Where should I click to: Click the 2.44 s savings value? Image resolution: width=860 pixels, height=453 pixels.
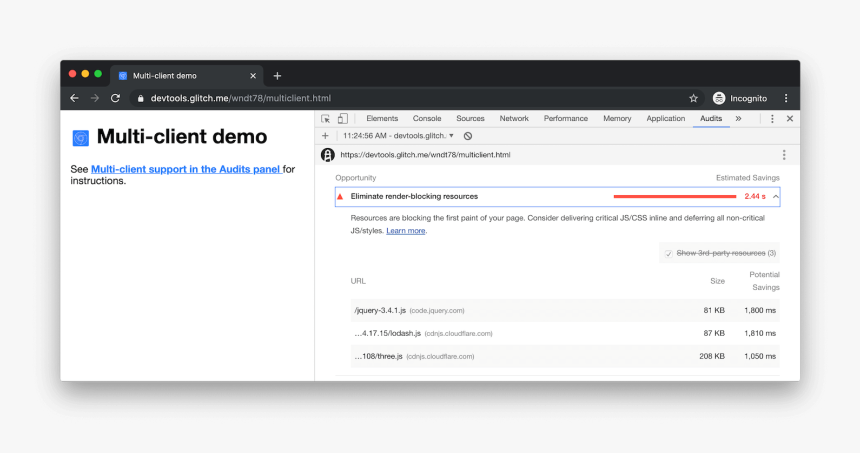point(755,196)
